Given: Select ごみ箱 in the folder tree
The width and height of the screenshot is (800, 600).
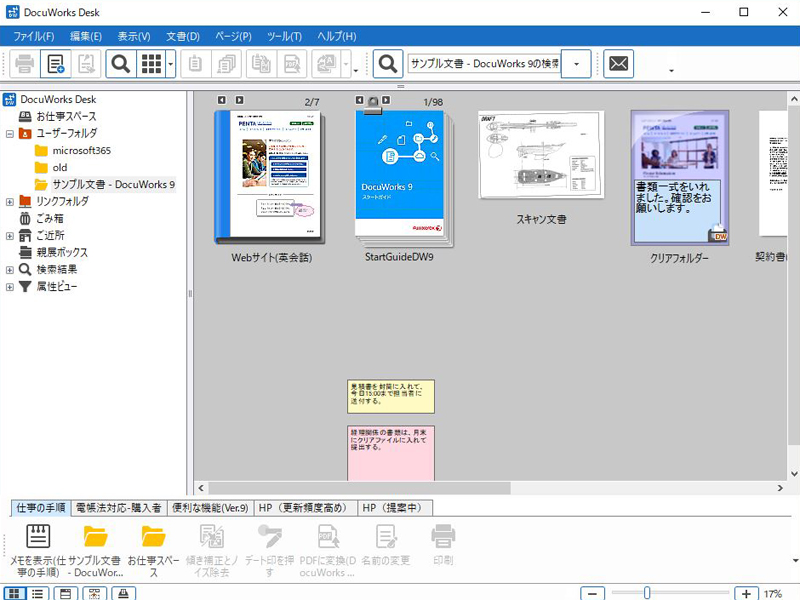Looking at the screenshot, I should [49, 218].
